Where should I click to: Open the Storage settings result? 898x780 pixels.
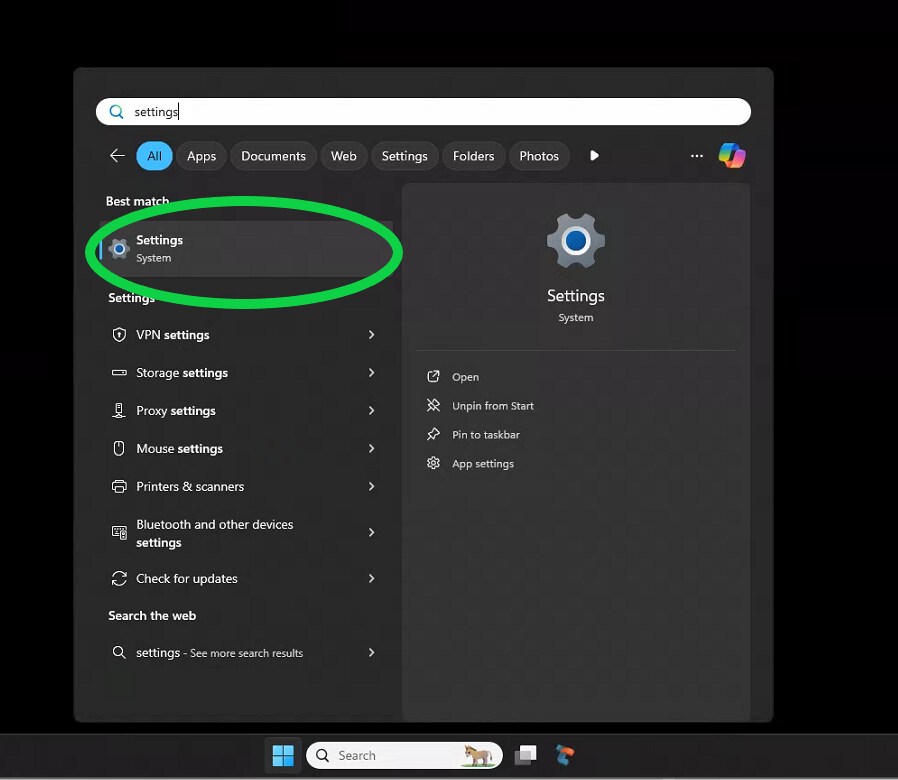point(246,373)
